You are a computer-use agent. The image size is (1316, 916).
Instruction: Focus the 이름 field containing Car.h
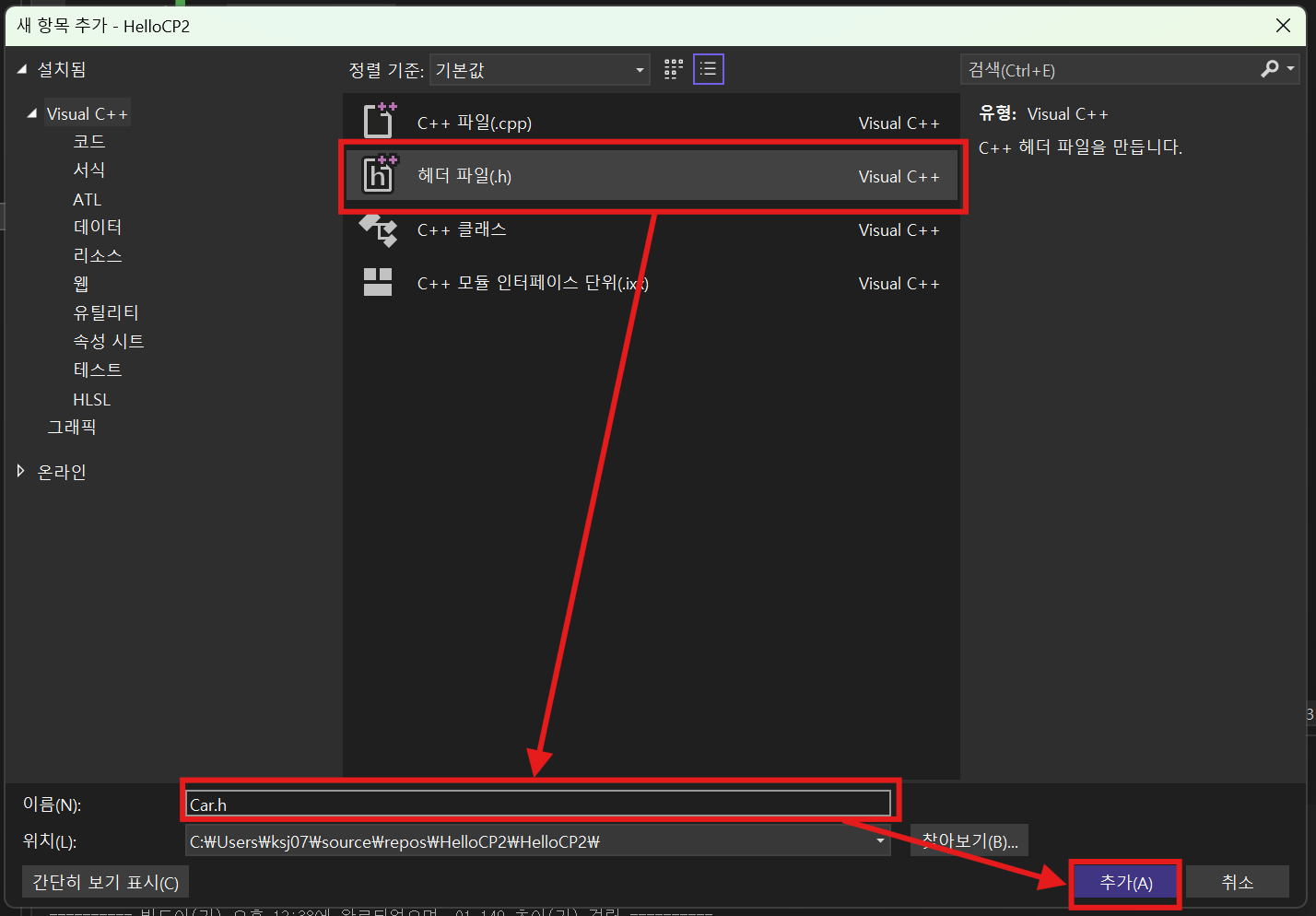click(x=538, y=804)
